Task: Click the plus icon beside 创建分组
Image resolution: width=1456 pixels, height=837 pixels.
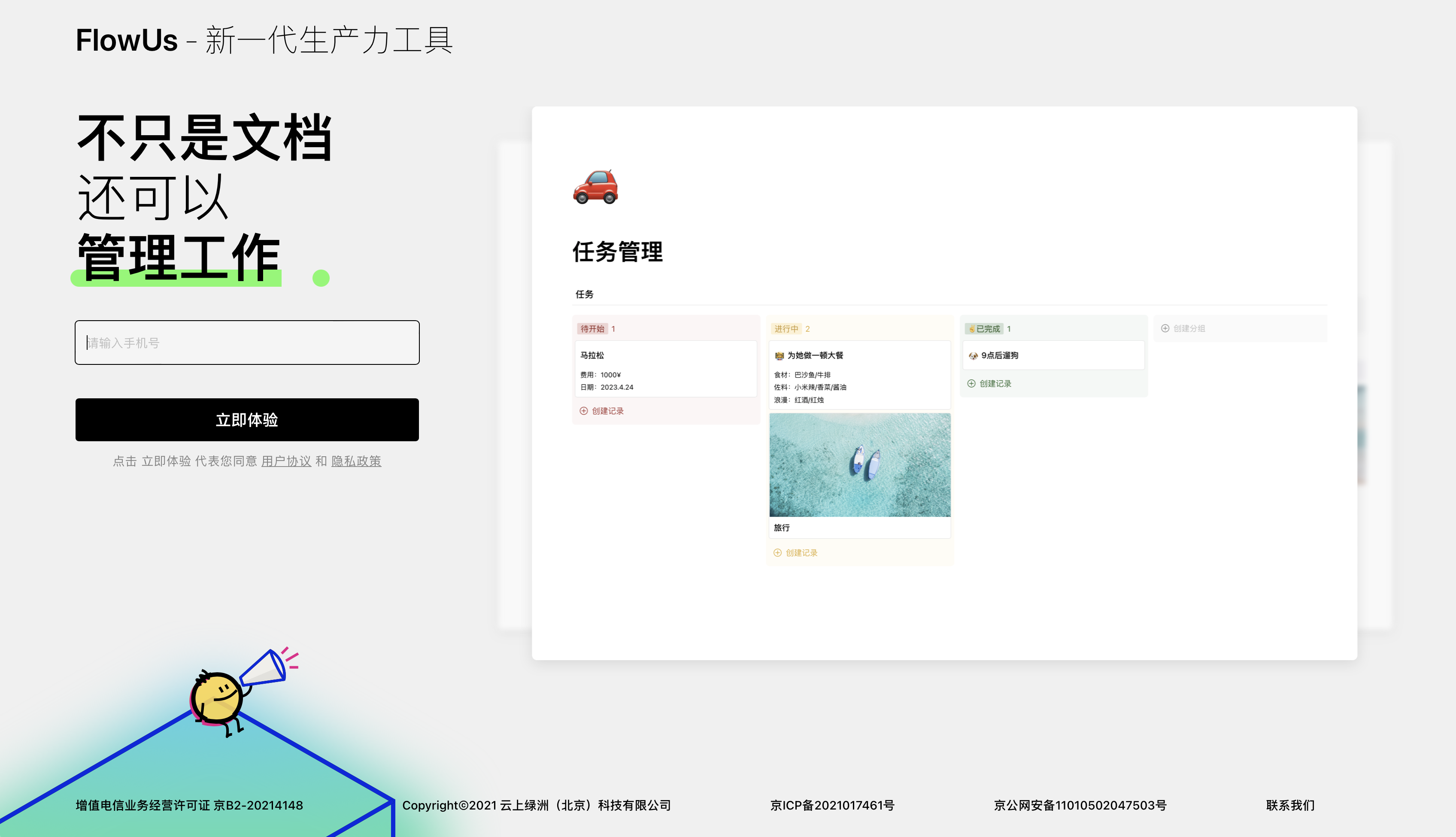Action: [1165, 328]
